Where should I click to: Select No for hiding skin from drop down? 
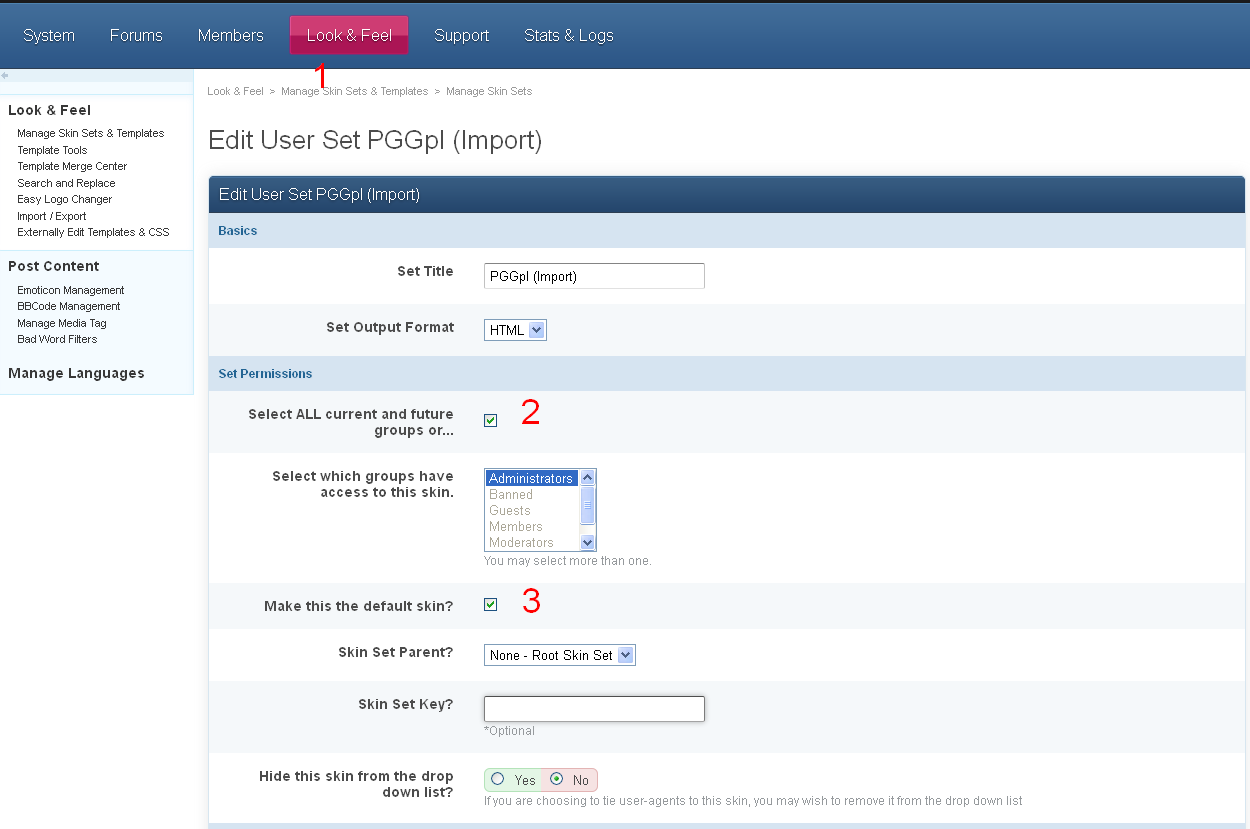coord(557,780)
